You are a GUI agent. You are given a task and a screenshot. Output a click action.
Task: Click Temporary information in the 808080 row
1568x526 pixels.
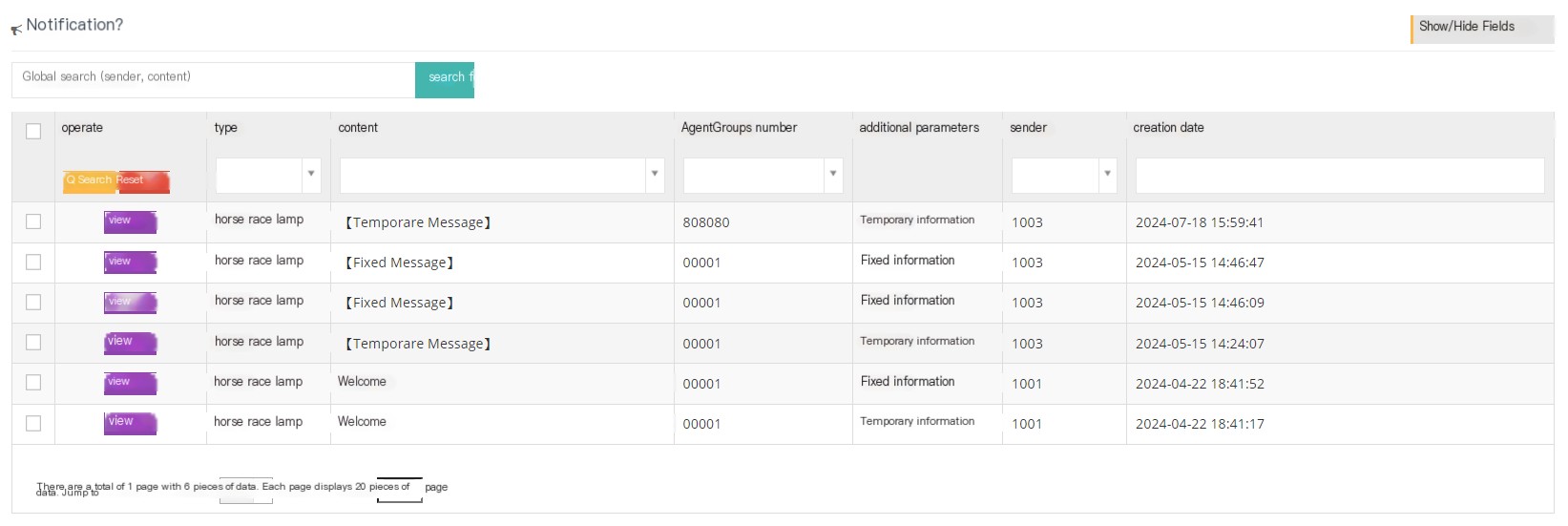coord(917,220)
